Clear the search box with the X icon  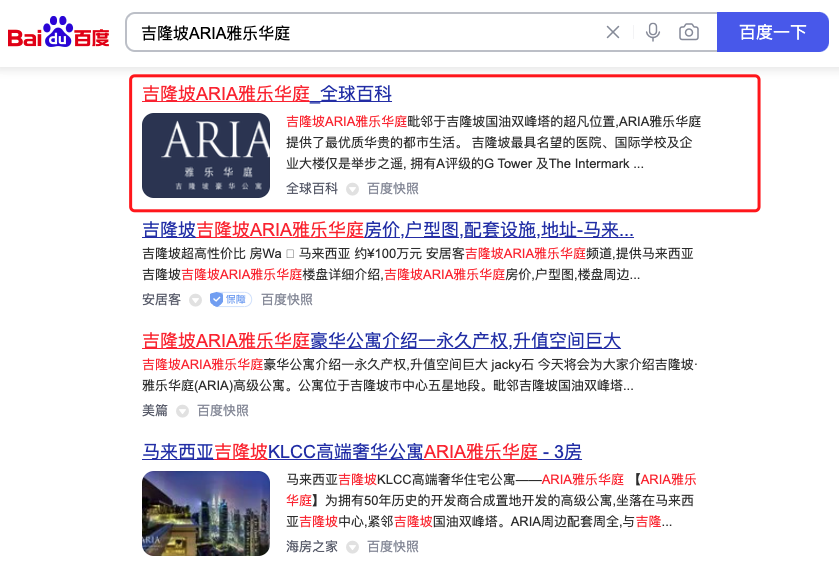613,32
